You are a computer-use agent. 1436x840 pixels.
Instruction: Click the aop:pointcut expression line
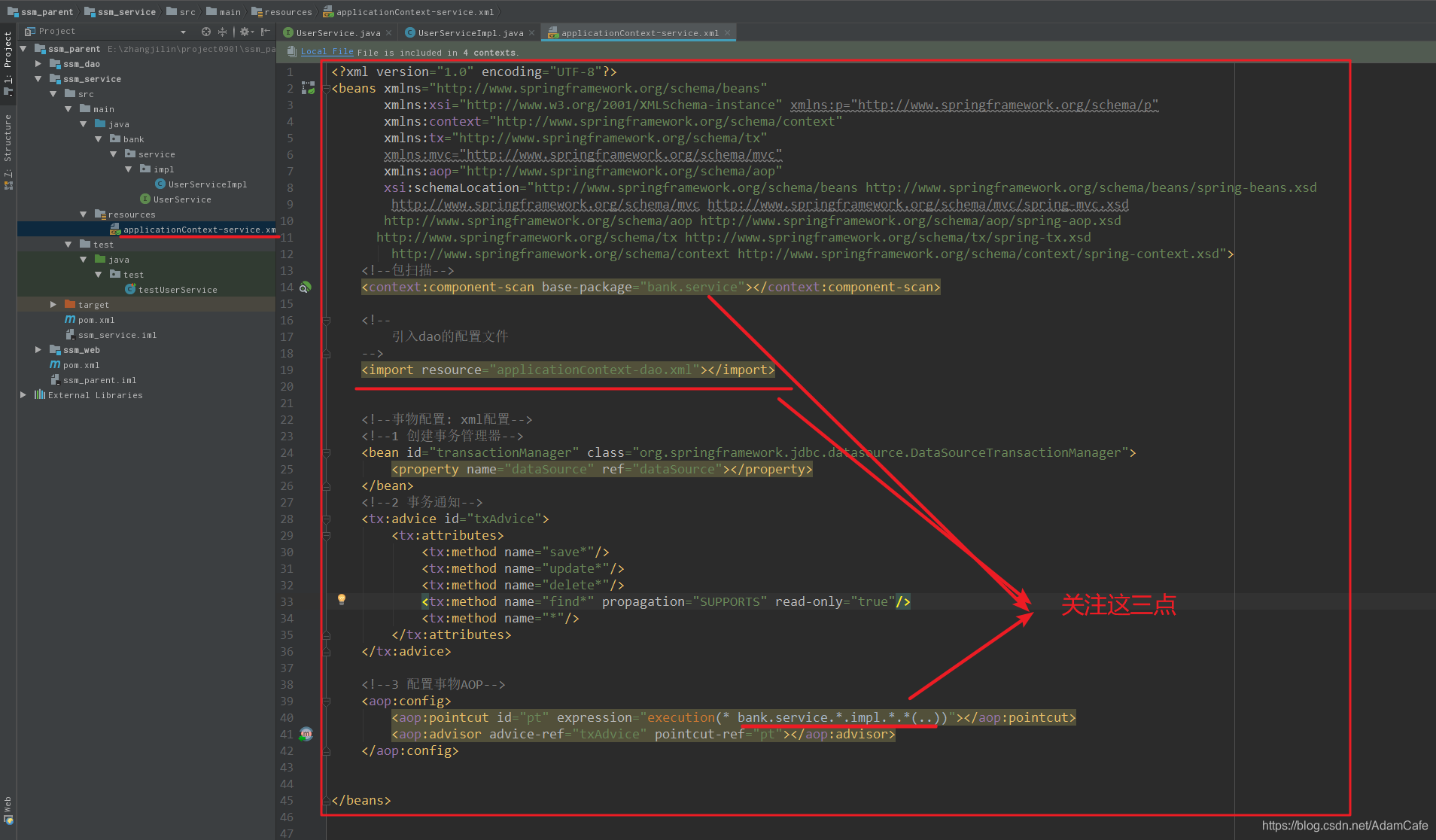[733, 718]
